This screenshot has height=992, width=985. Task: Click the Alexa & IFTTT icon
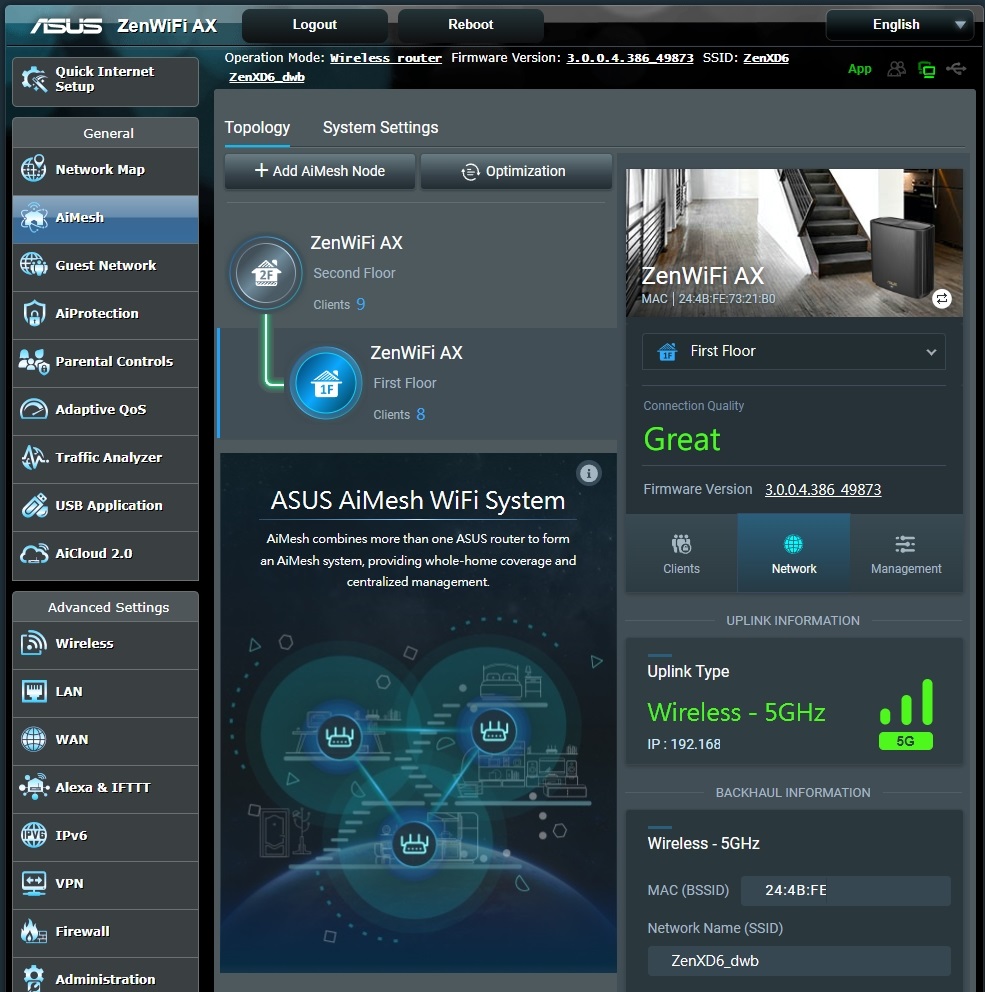click(x=34, y=787)
